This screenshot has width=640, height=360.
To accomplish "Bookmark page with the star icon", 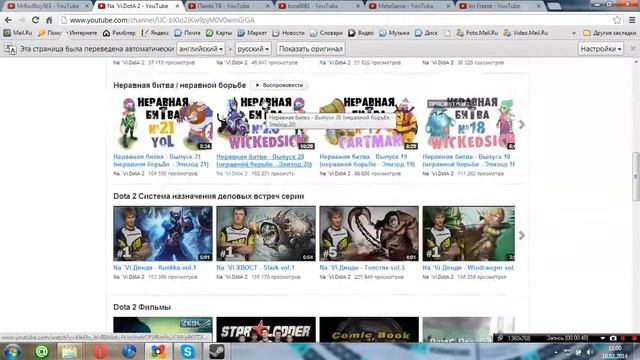I will coord(617,20).
